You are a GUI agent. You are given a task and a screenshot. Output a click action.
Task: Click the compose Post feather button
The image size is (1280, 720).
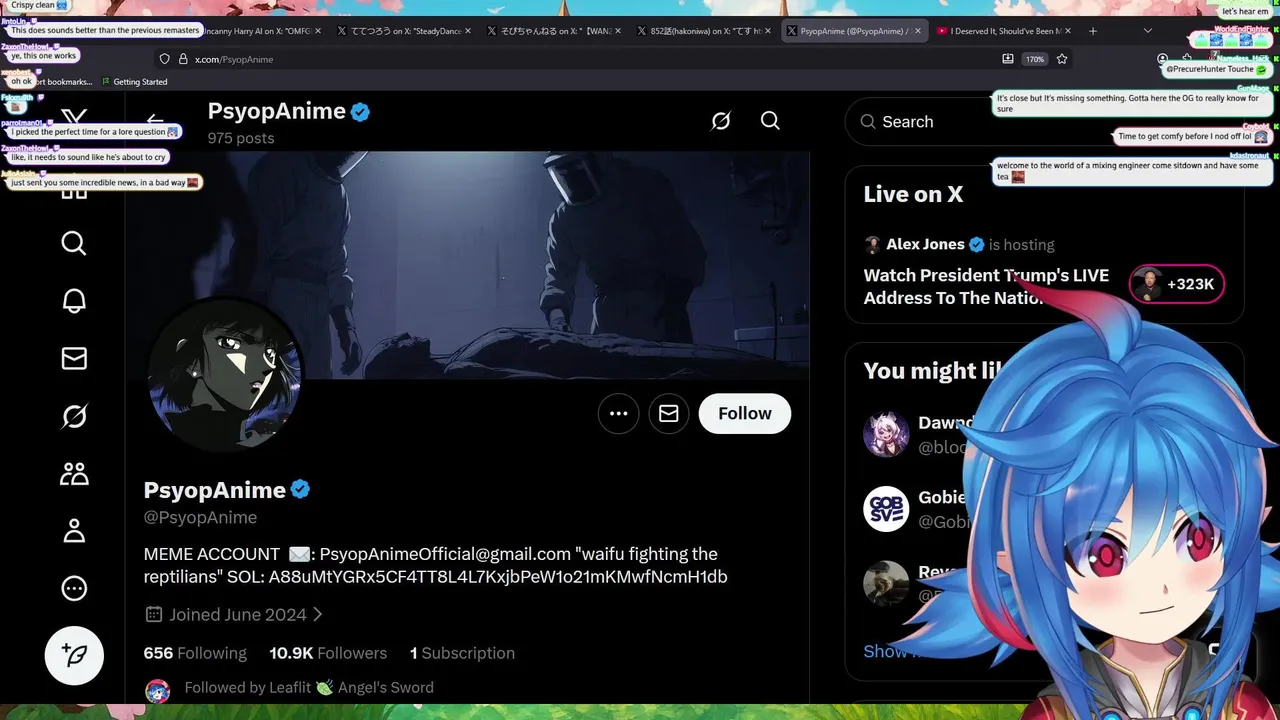(x=74, y=655)
